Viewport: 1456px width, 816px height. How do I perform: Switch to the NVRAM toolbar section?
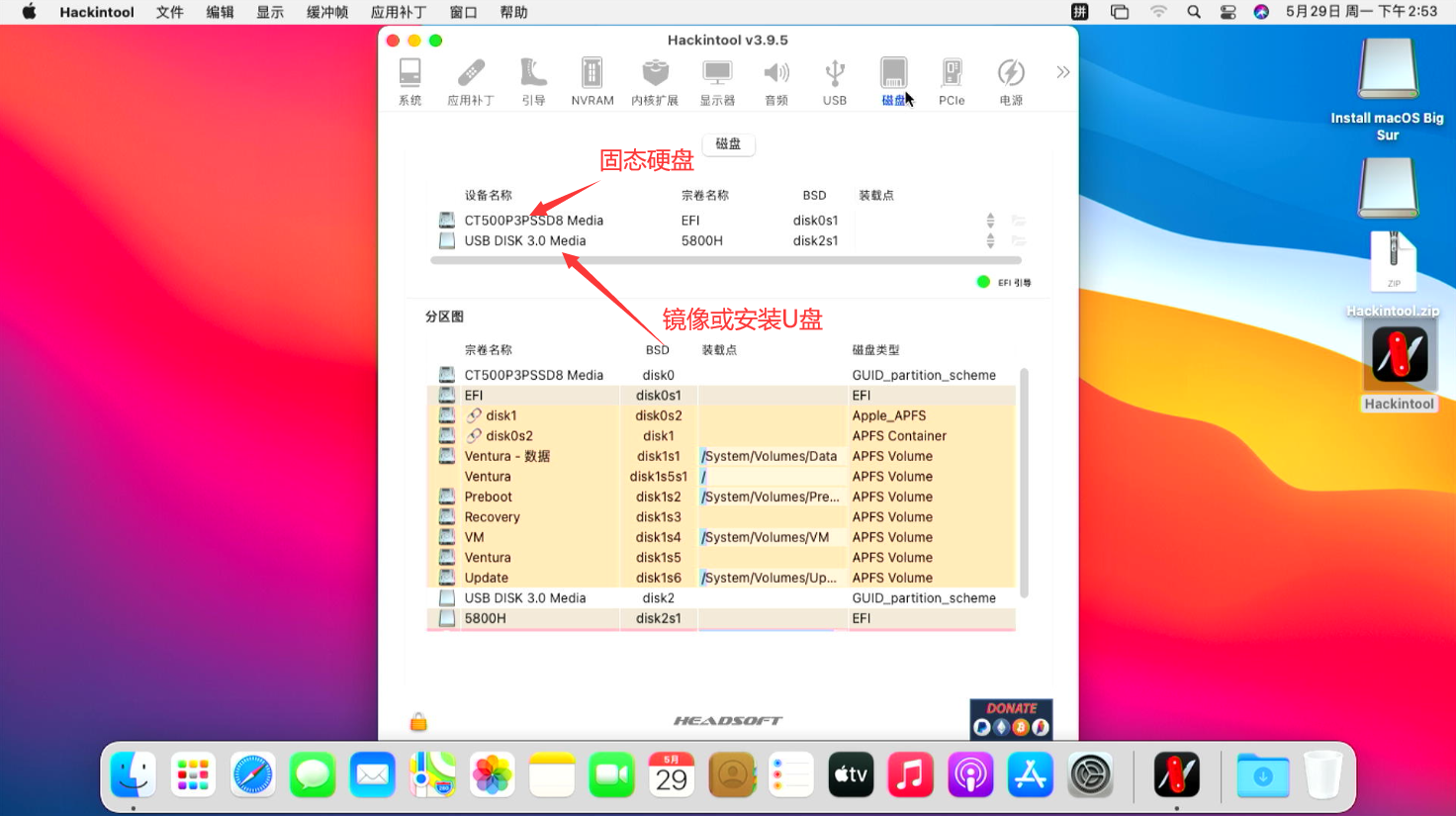click(592, 81)
